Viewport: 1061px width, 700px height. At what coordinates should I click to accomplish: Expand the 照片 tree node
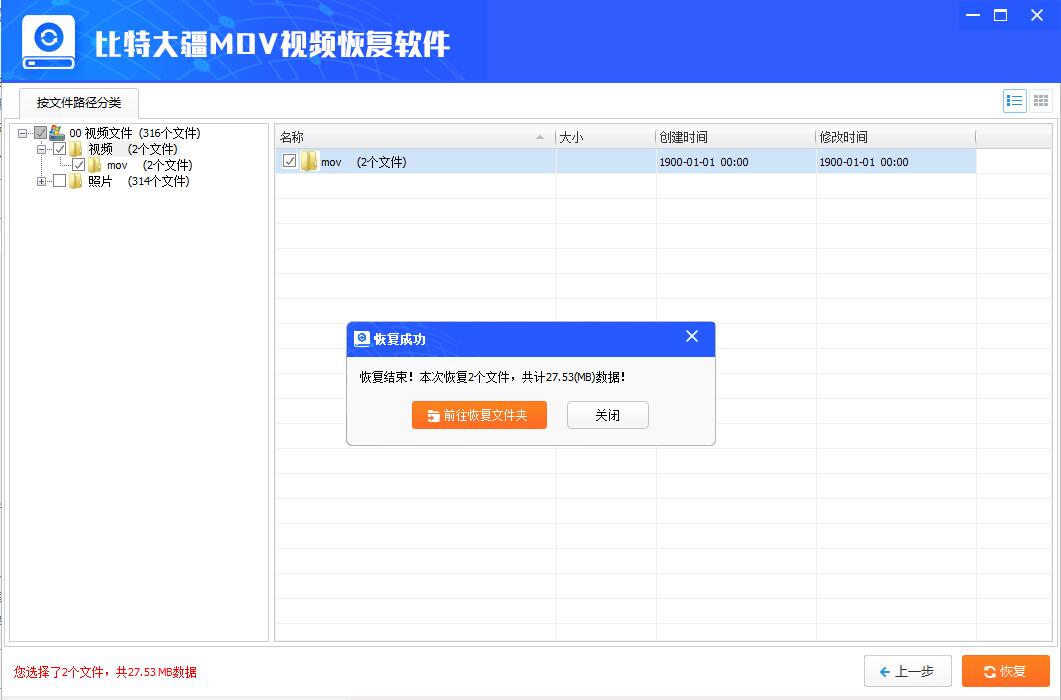(41, 181)
